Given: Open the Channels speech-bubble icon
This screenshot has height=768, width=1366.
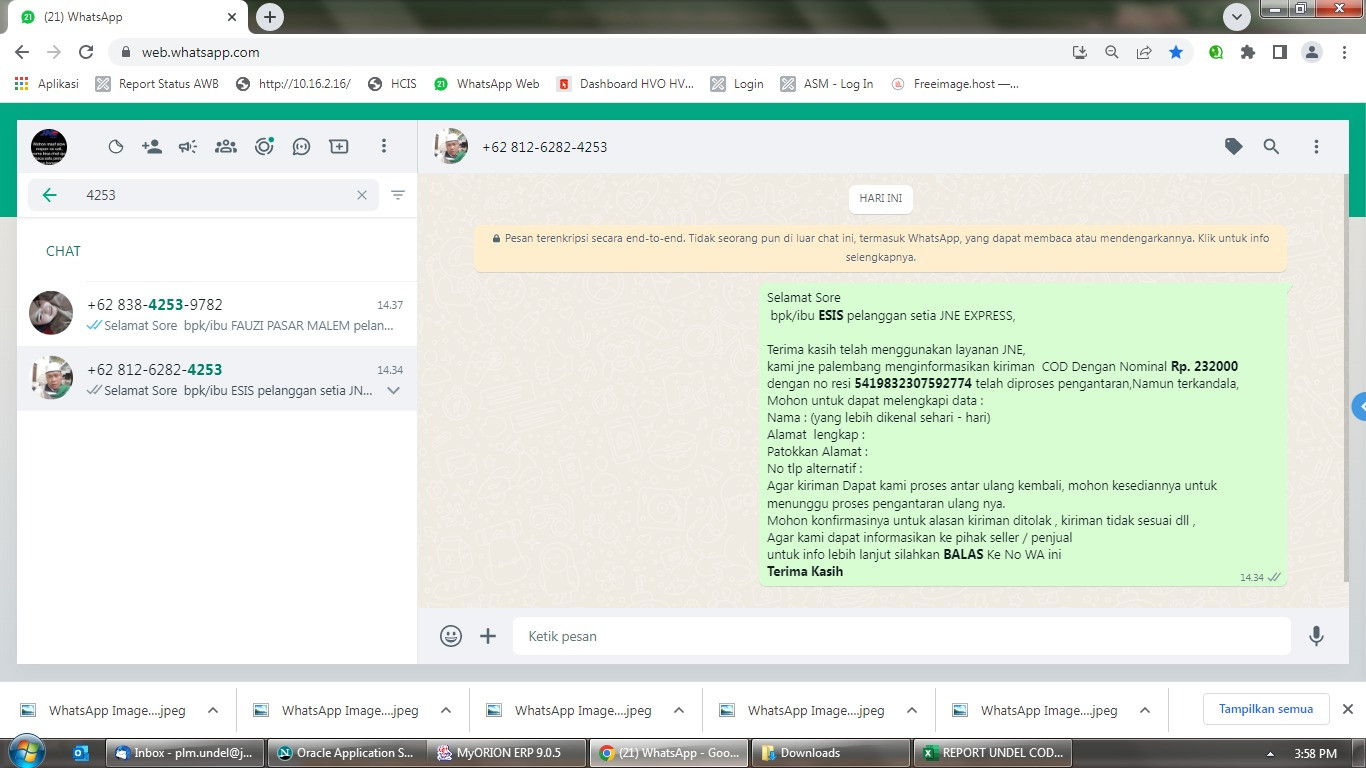Looking at the screenshot, I should pyautogui.click(x=301, y=146).
